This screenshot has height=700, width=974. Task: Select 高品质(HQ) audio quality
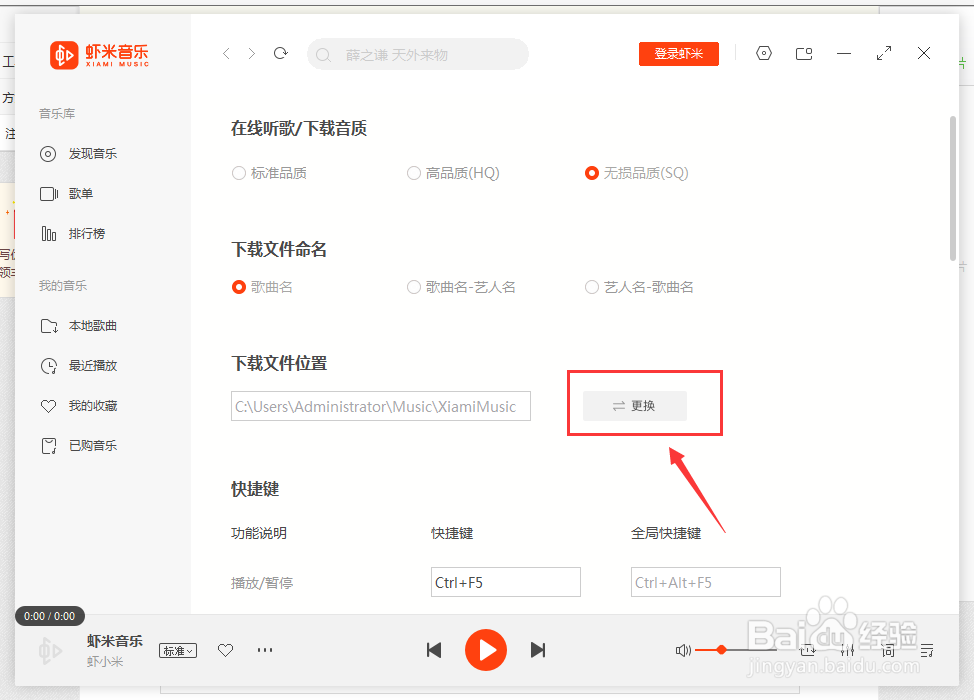tap(413, 172)
